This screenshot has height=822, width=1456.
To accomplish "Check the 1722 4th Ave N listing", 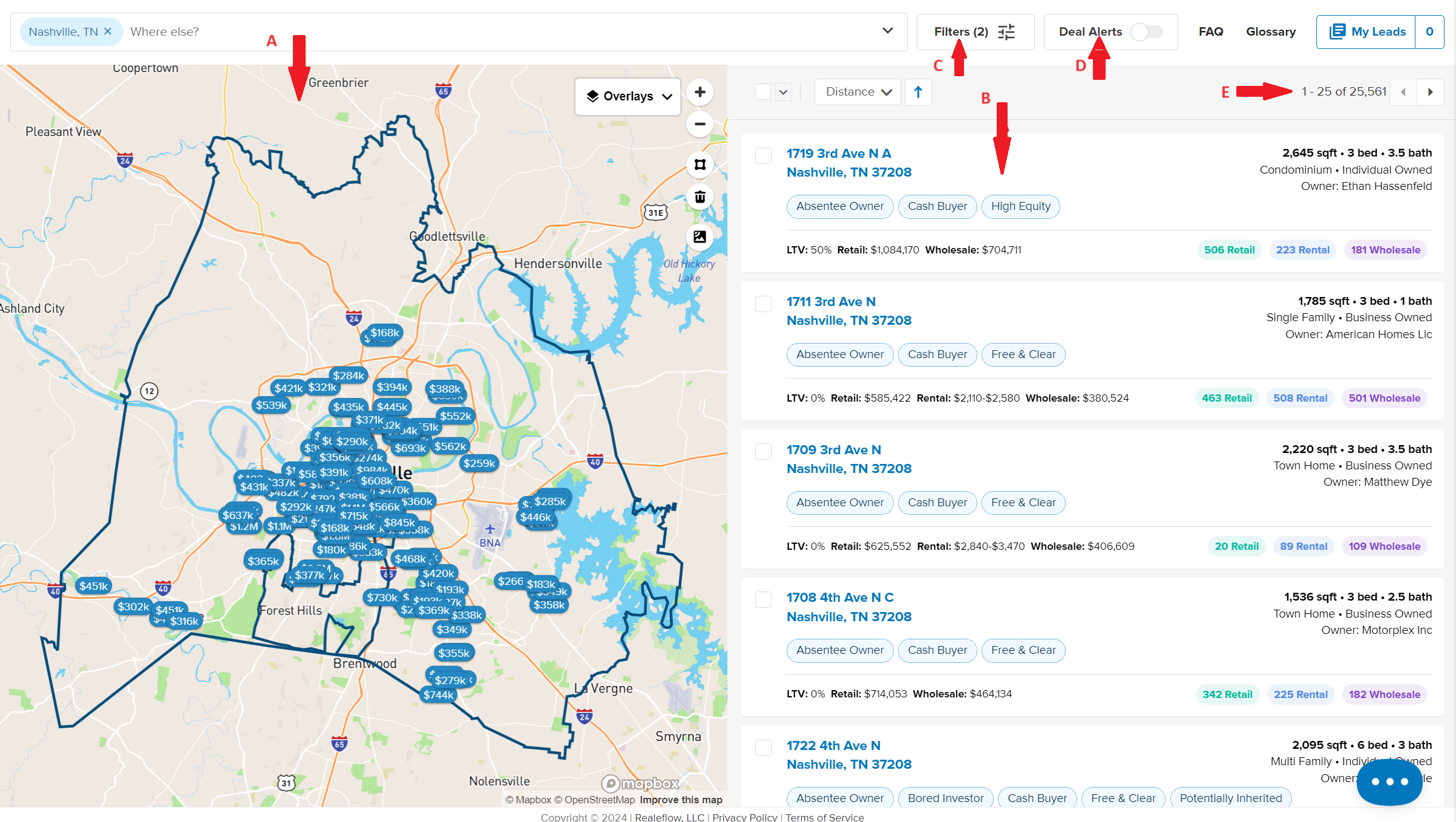I will pyautogui.click(x=763, y=748).
